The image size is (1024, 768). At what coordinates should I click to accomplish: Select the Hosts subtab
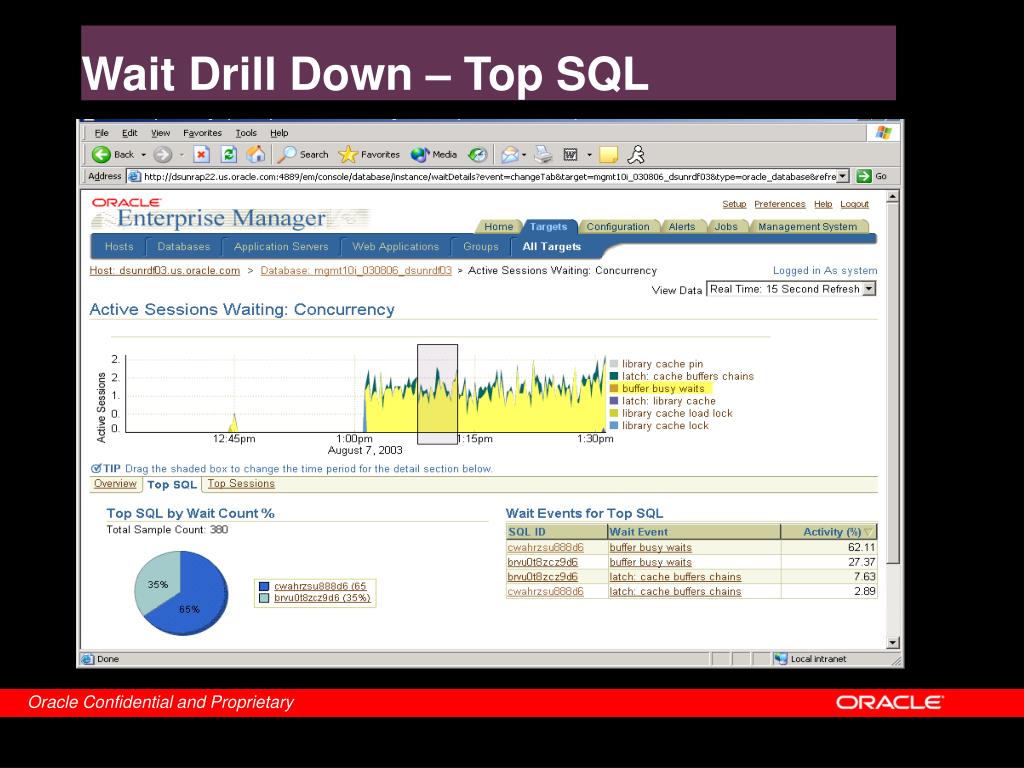pos(119,246)
